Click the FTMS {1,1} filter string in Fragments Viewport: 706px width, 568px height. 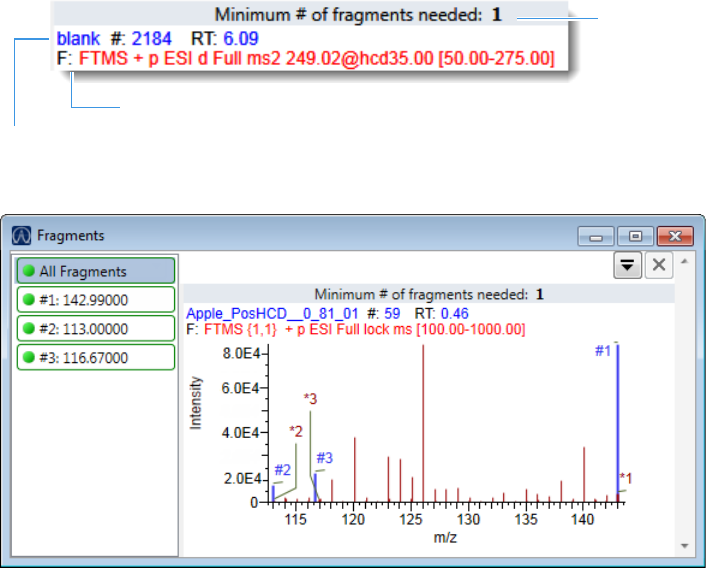tap(364, 329)
